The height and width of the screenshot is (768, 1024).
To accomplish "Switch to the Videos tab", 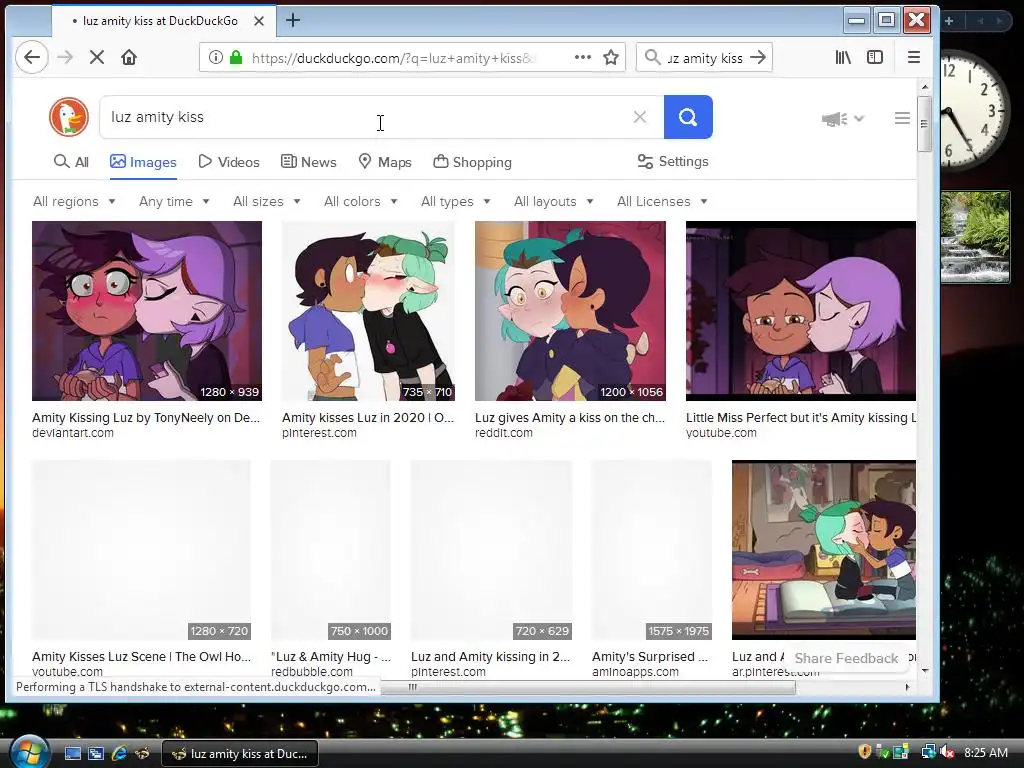I will 229,162.
